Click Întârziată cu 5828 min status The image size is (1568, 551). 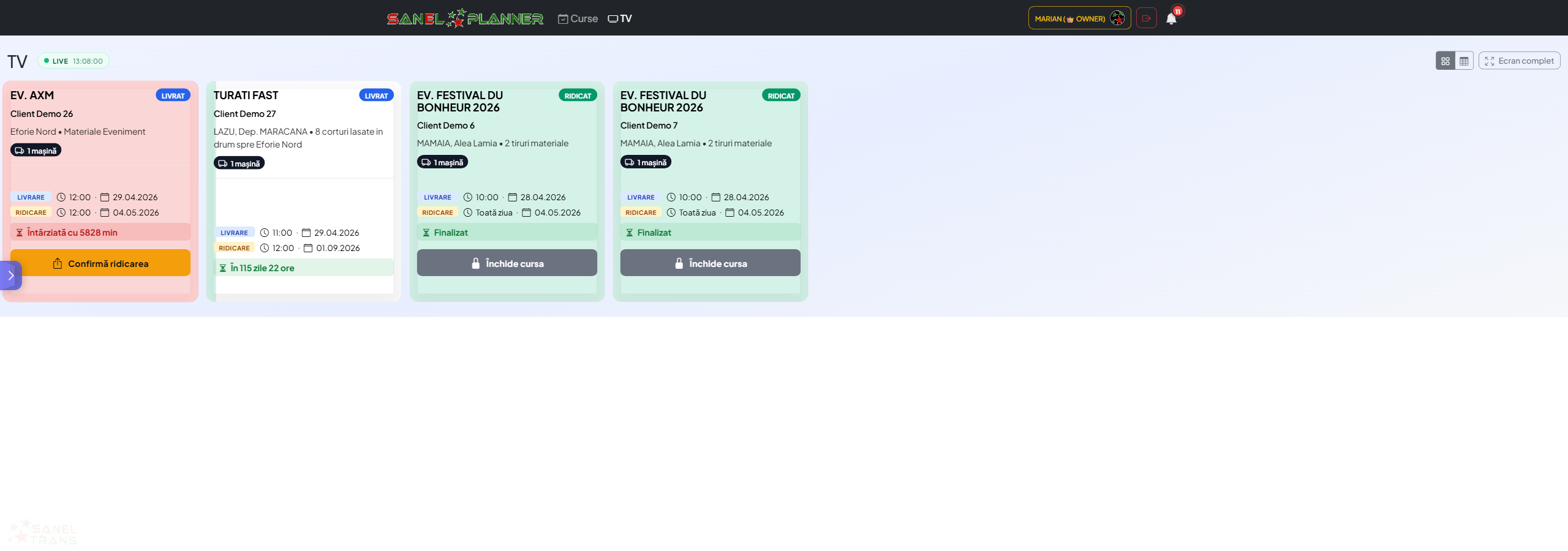(100, 233)
